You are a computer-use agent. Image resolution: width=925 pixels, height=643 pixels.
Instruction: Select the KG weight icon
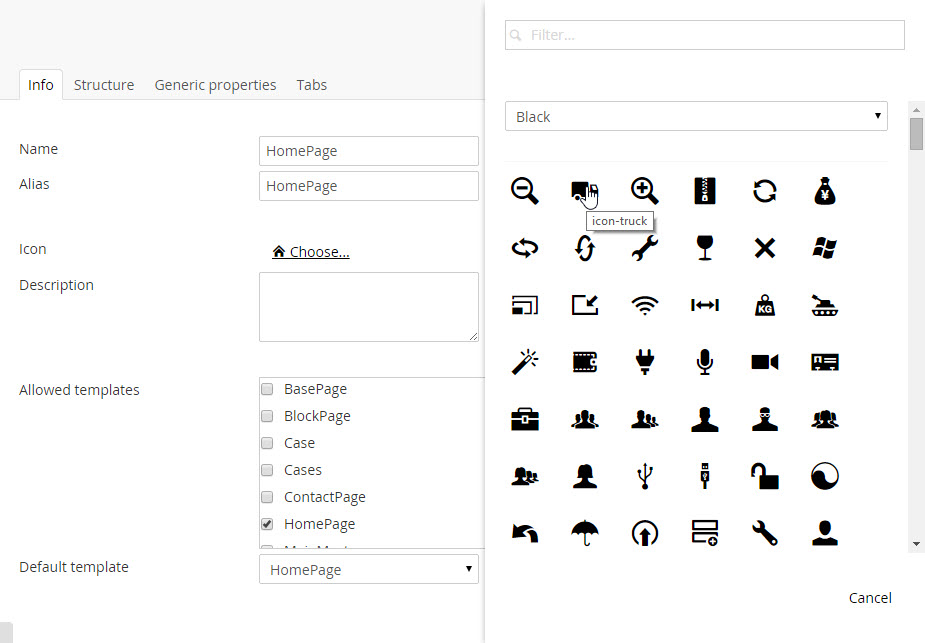coord(765,305)
